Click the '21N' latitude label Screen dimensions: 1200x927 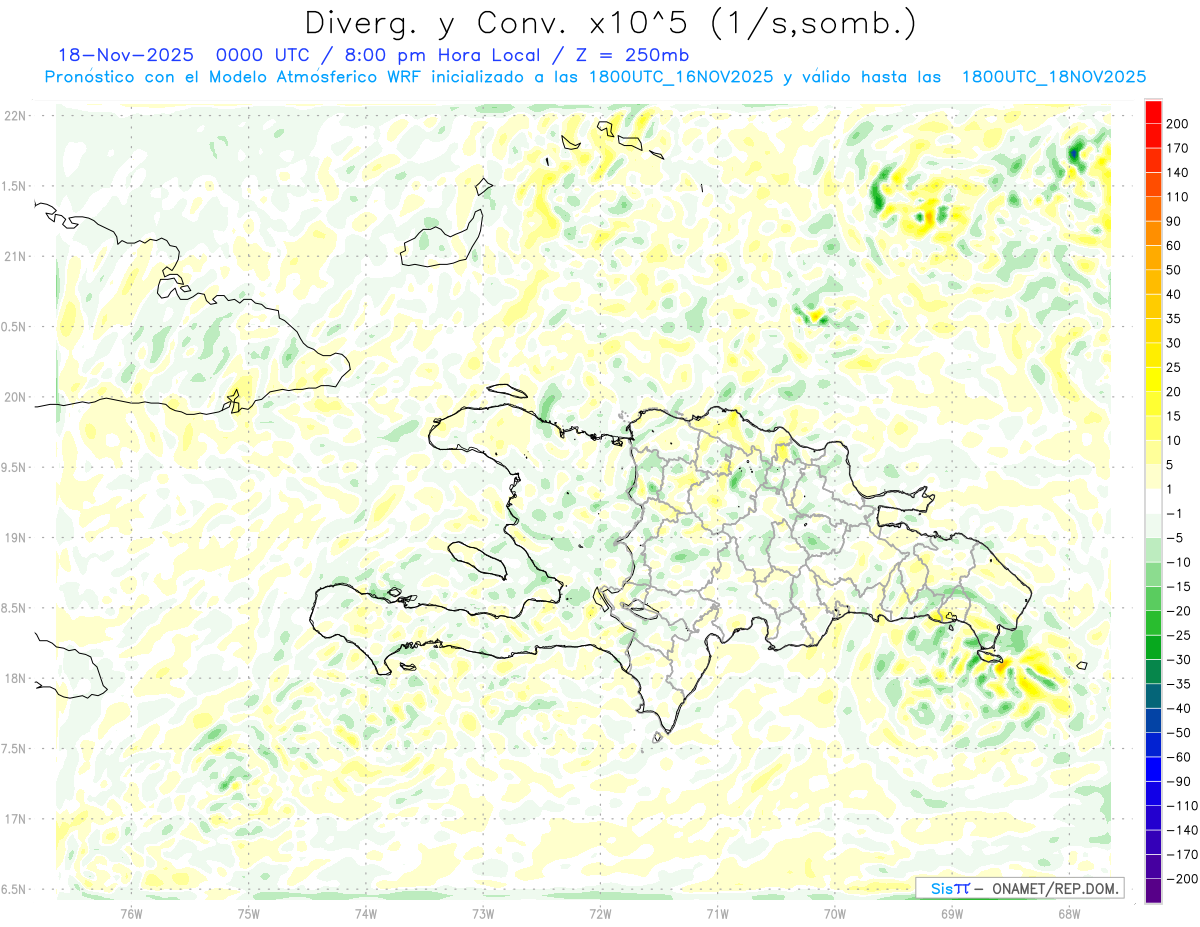[16, 257]
